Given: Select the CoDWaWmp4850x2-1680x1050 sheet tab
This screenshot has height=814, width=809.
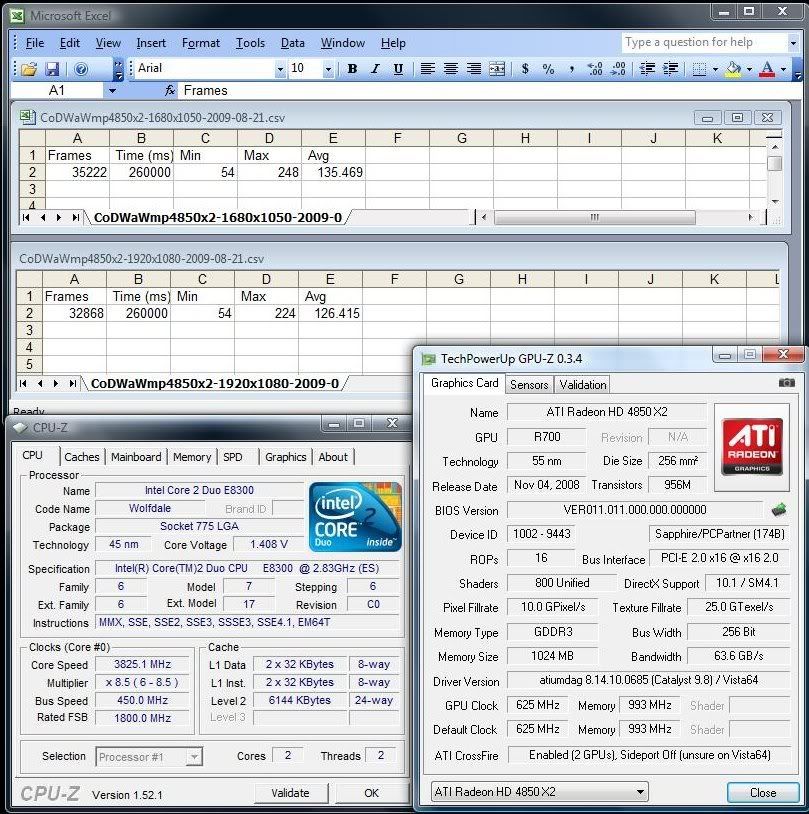Looking at the screenshot, I should pos(218,218).
